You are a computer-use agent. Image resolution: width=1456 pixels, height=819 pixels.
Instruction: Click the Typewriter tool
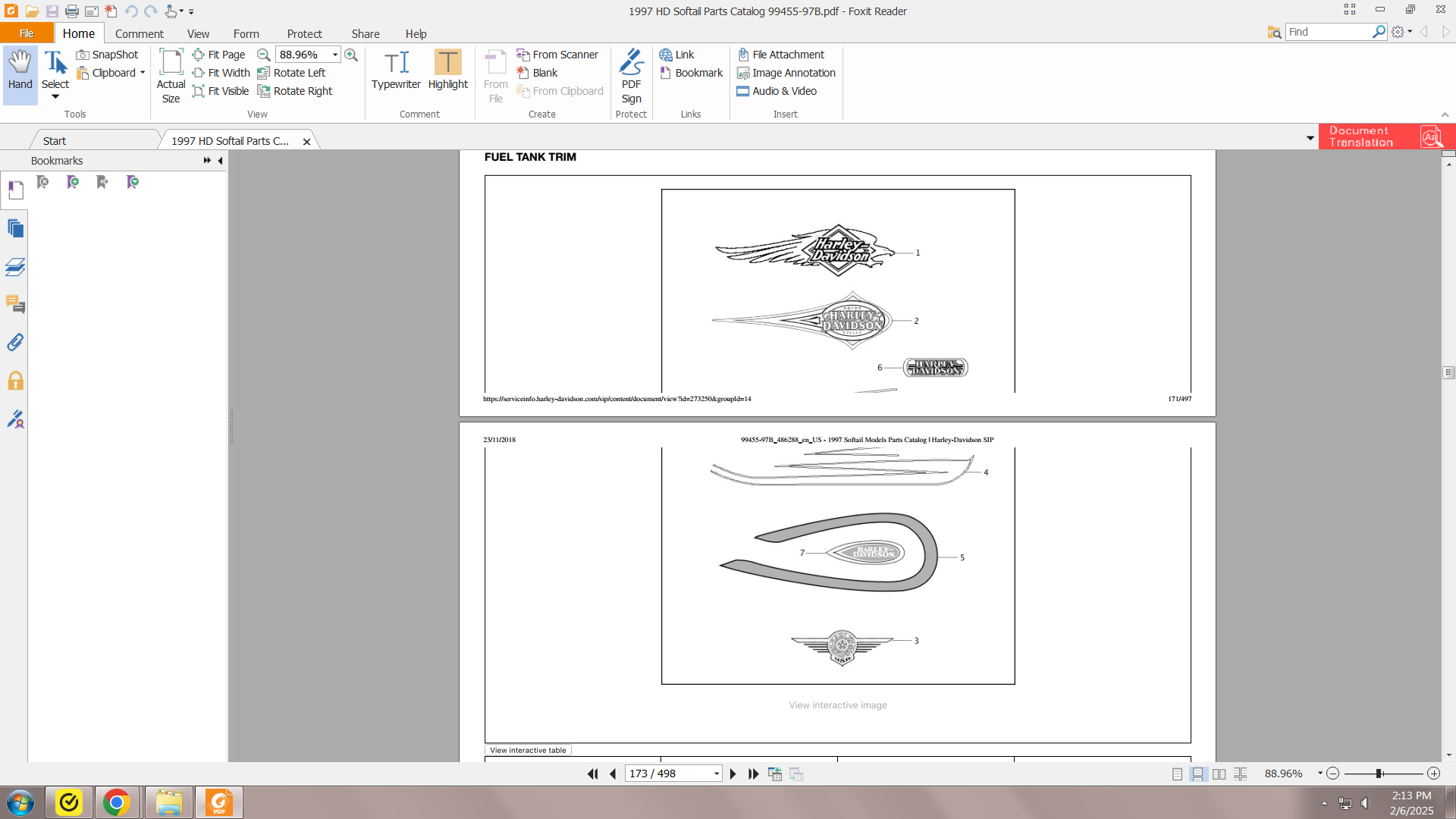pyautogui.click(x=396, y=71)
